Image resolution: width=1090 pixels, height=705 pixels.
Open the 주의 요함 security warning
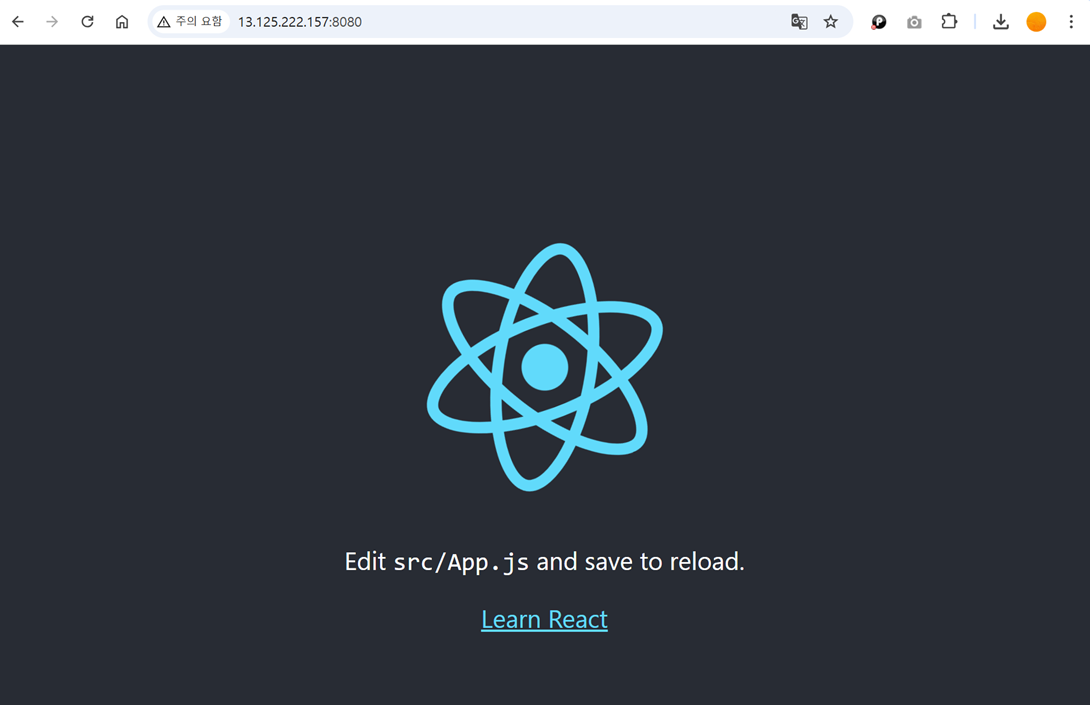click(190, 22)
